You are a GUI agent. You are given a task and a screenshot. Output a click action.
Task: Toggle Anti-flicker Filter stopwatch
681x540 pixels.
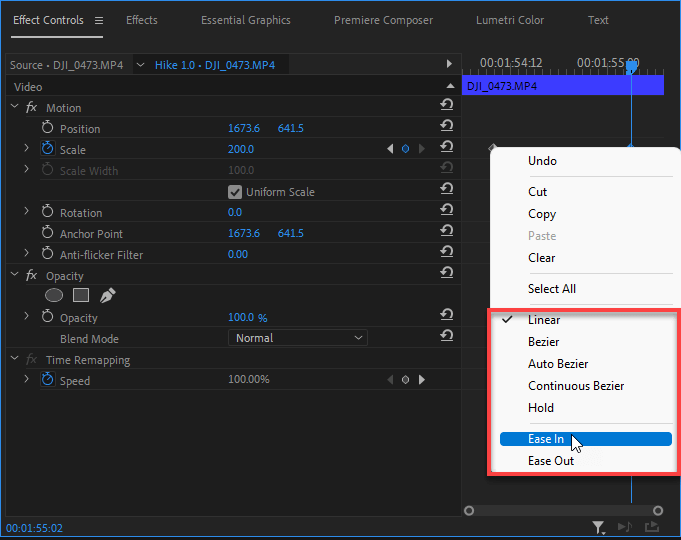[47, 253]
